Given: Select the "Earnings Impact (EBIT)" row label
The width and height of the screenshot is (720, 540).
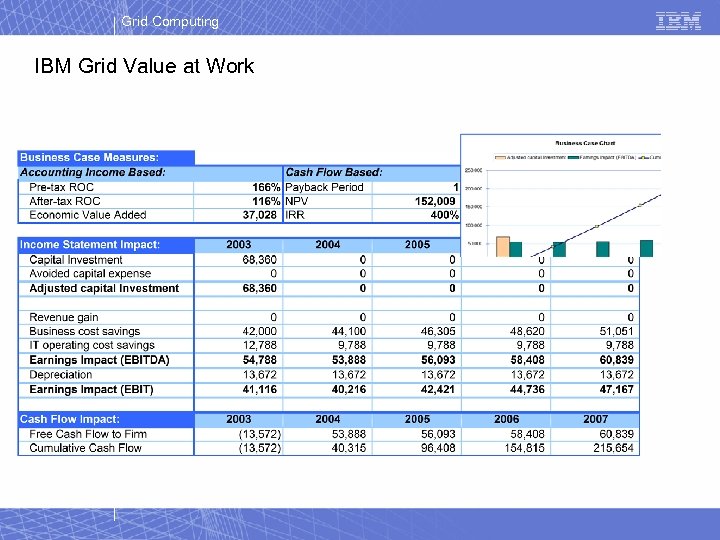Looking at the screenshot, I should pyautogui.click(x=91, y=389).
